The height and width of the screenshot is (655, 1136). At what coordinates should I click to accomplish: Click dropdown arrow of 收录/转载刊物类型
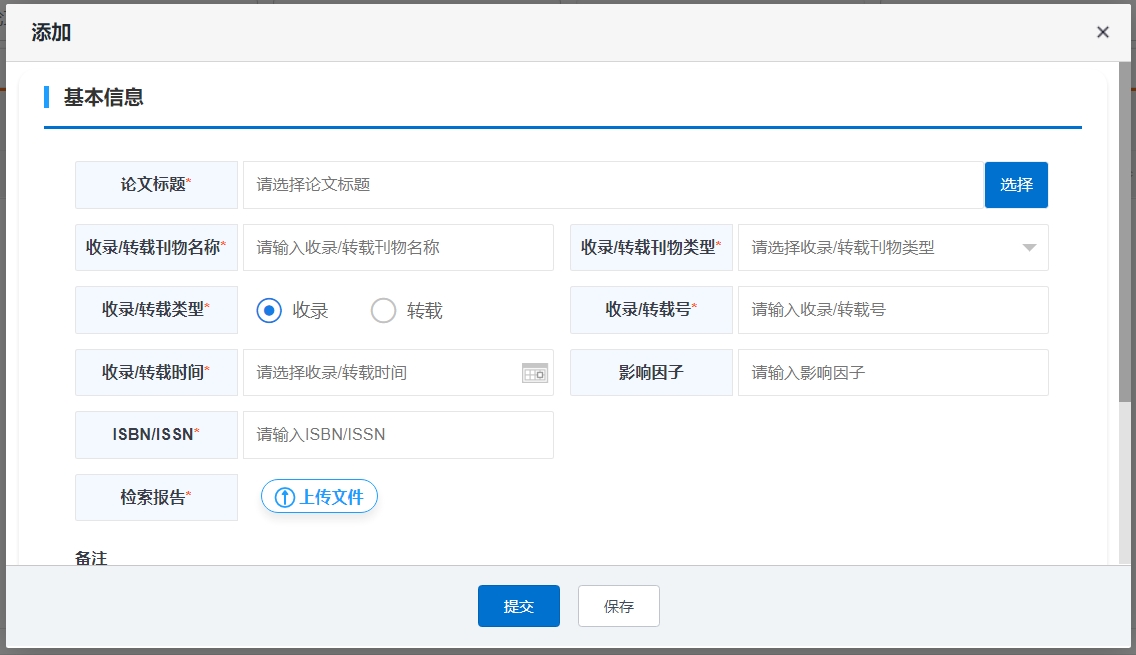click(1029, 248)
